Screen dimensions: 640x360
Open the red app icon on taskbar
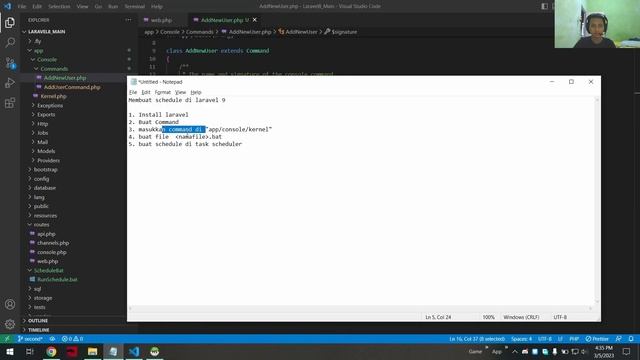coord(72,351)
